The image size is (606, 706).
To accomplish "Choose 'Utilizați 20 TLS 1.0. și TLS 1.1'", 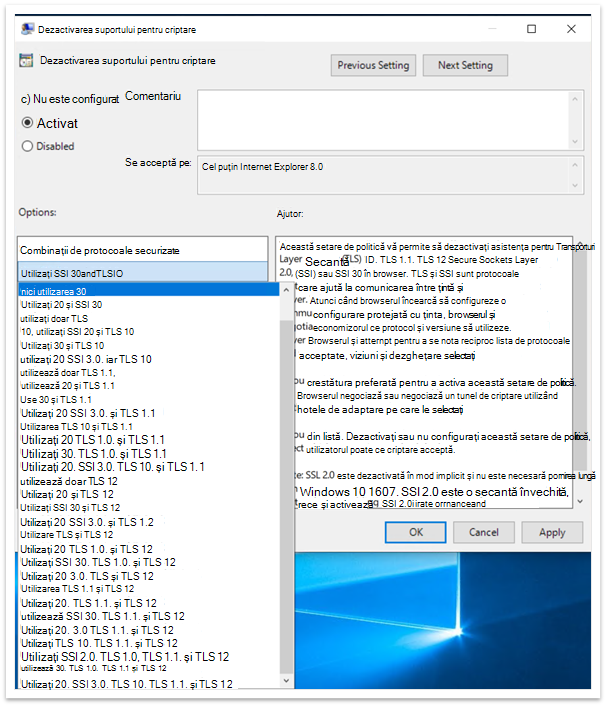I will click(x=149, y=440).
